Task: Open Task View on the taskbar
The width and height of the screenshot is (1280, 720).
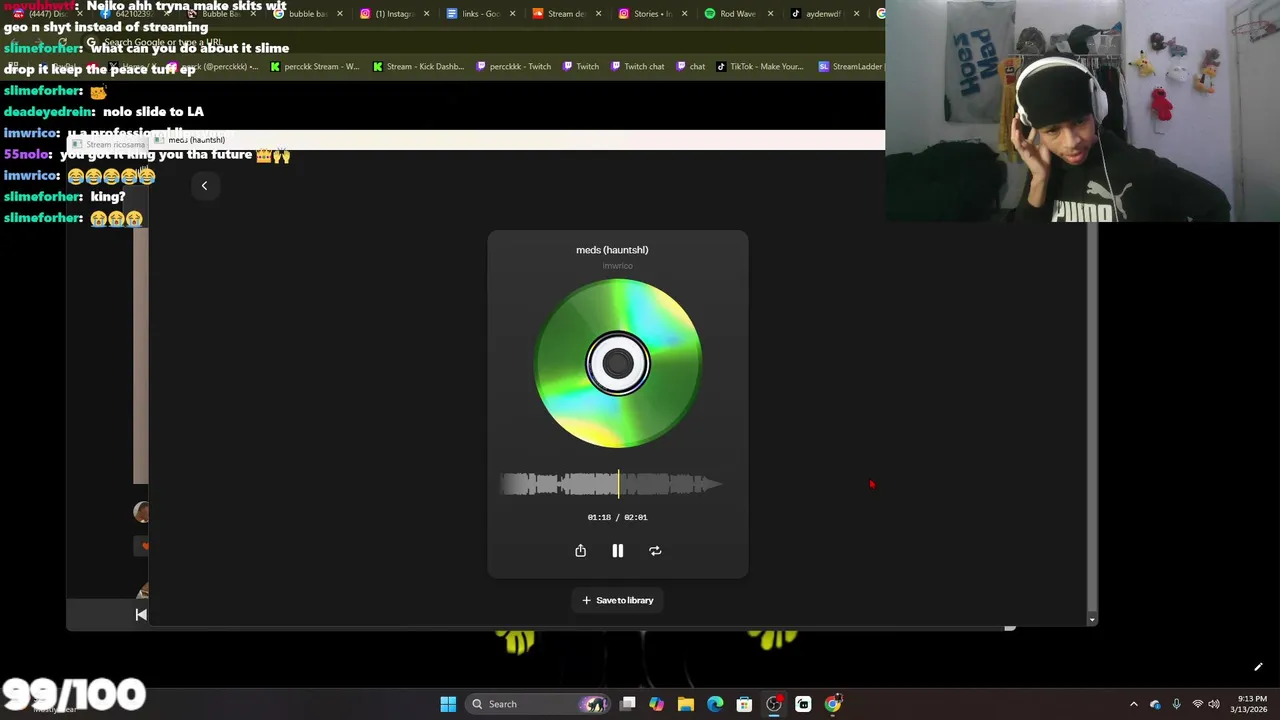Action: pos(628,704)
